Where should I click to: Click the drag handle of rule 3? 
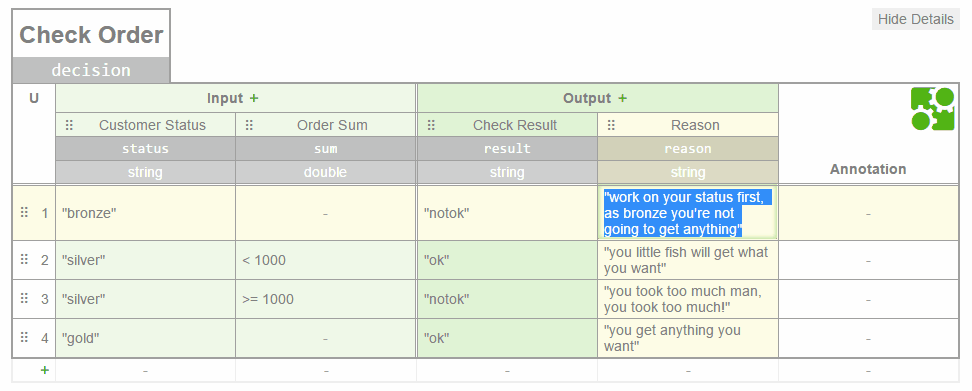(x=24, y=299)
